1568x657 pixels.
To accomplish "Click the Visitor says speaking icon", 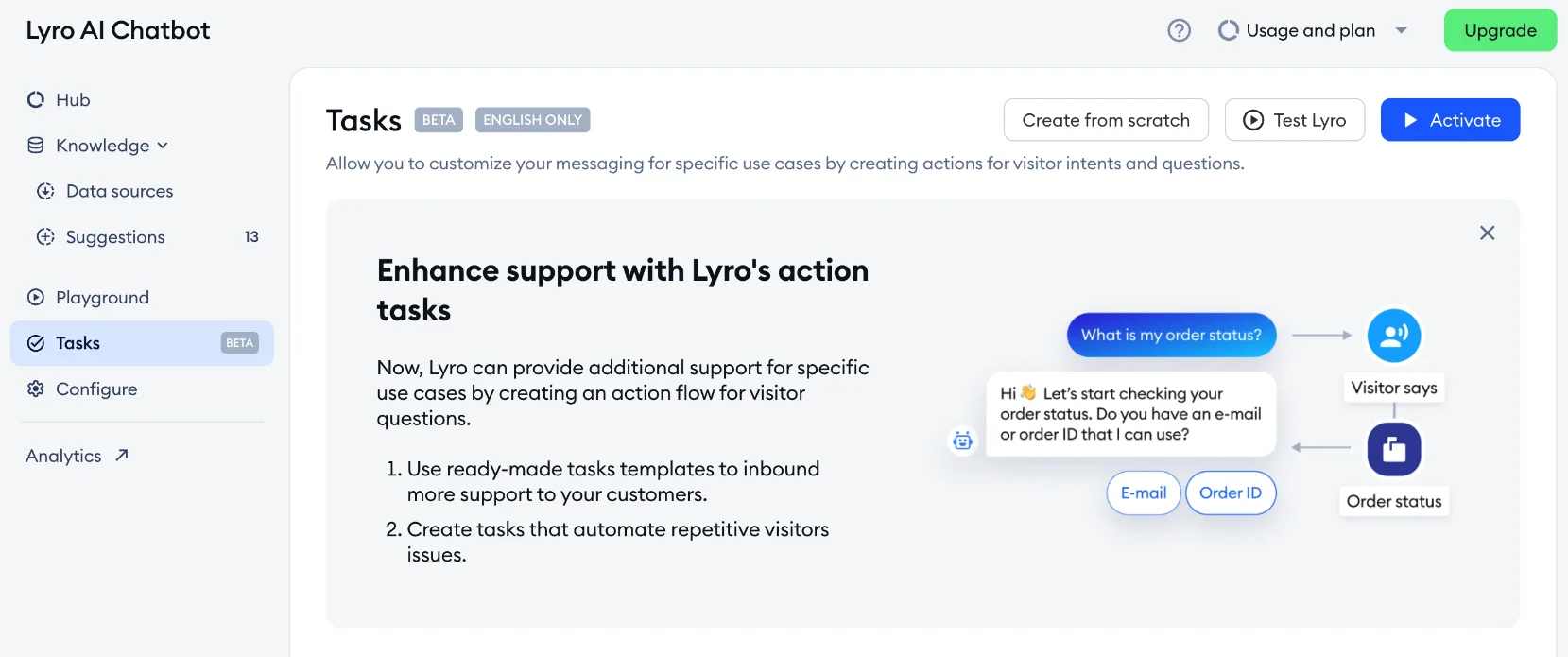I will click(x=1394, y=336).
